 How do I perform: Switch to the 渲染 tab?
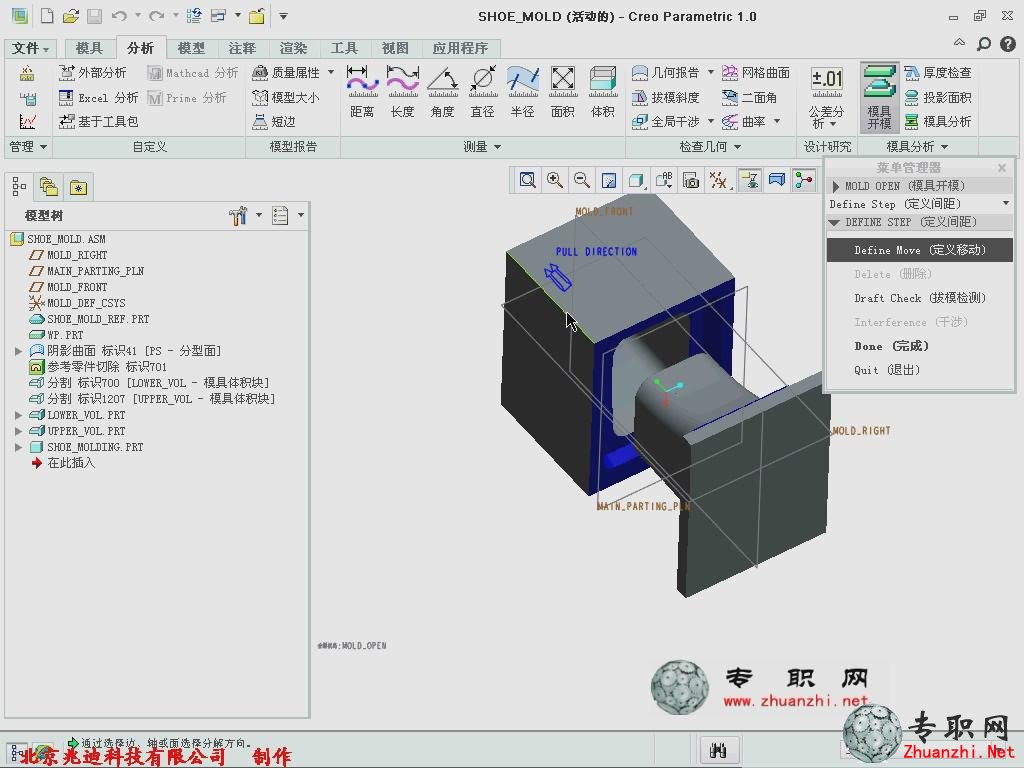293,48
